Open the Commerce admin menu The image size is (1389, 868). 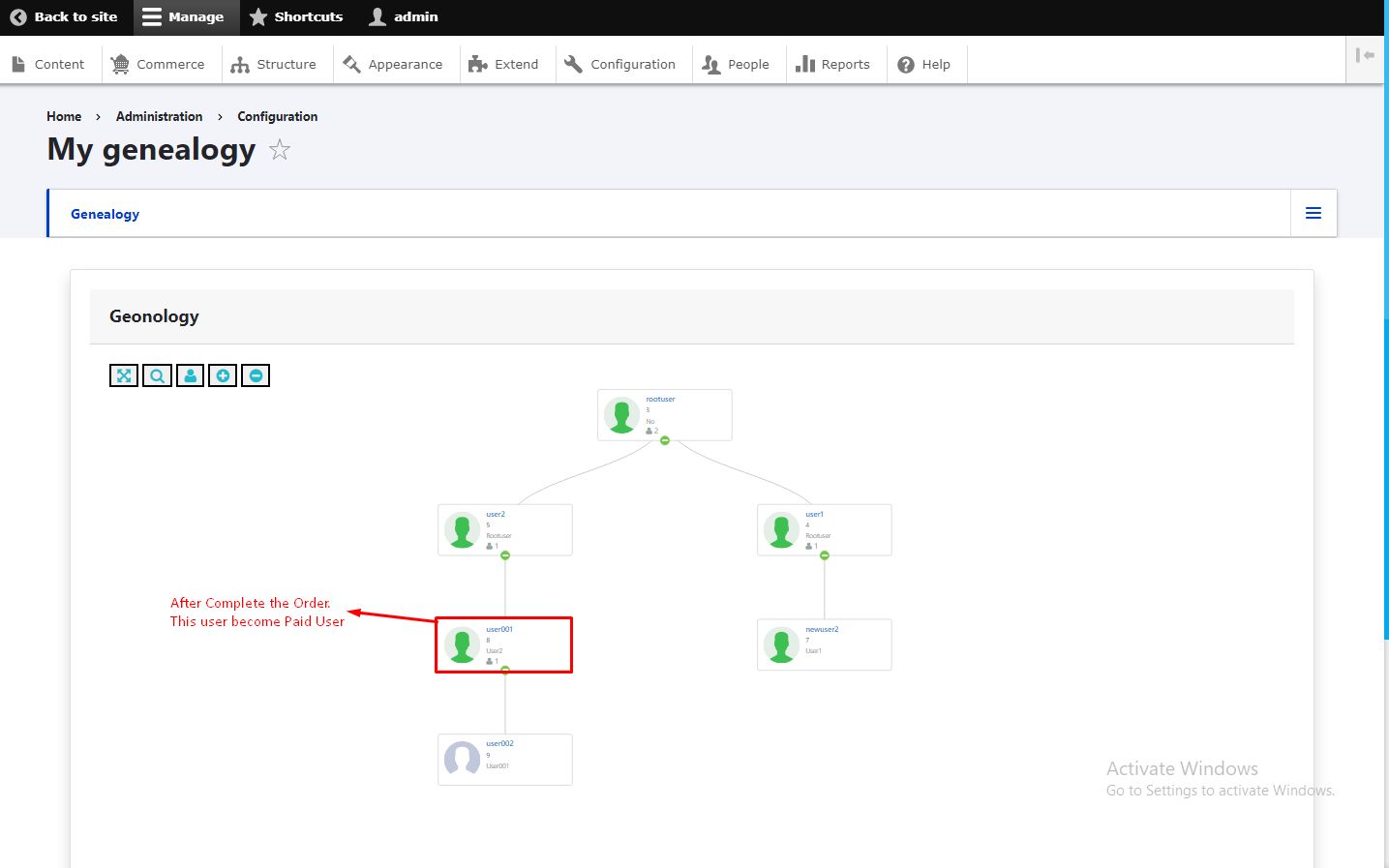(x=158, y=64)
